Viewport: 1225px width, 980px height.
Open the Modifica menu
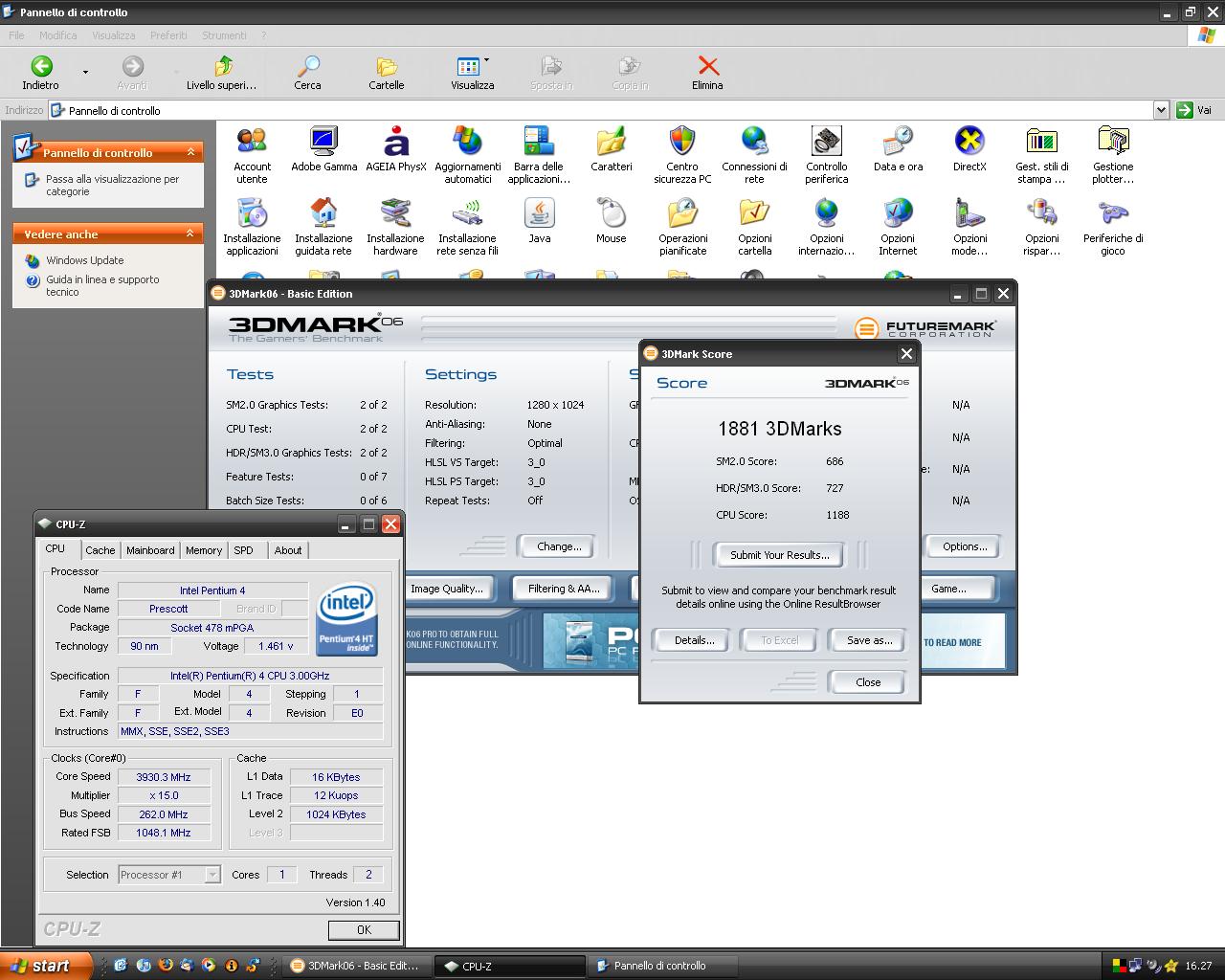[x=57, y=35]
